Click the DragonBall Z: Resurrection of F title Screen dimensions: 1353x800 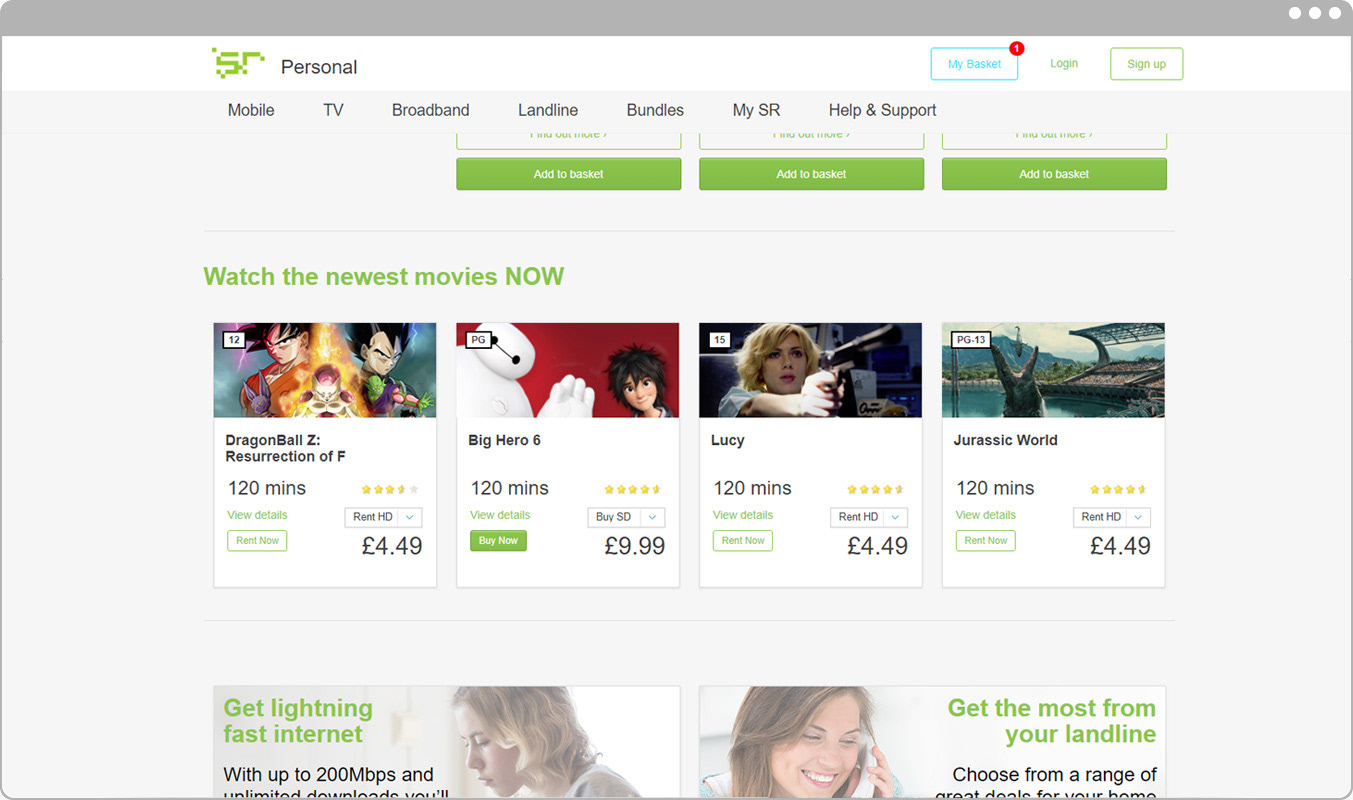(x=286, y=448)
